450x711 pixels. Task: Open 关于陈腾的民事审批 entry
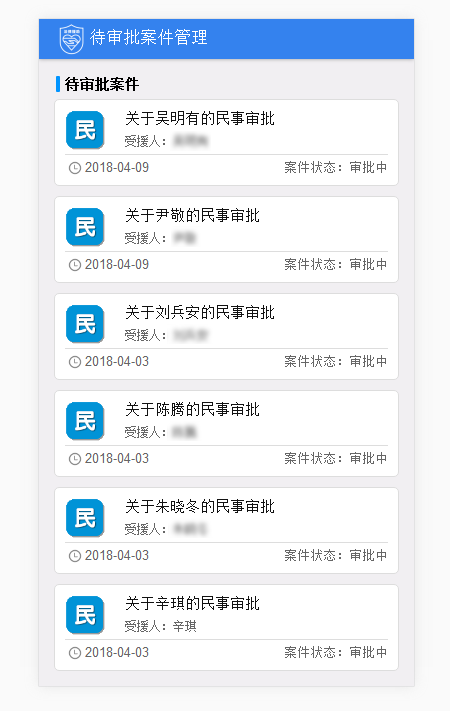[x=192, y=410]
